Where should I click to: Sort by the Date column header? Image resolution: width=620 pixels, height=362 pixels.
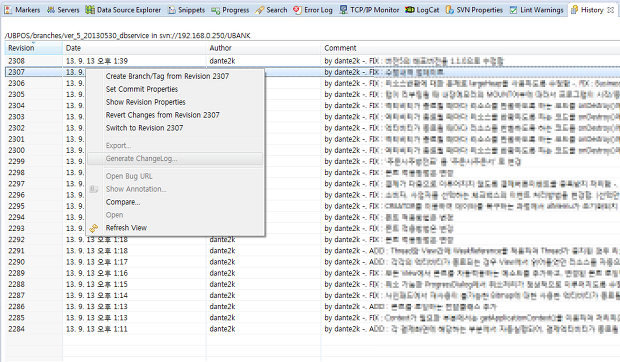(x=134, y=48)
